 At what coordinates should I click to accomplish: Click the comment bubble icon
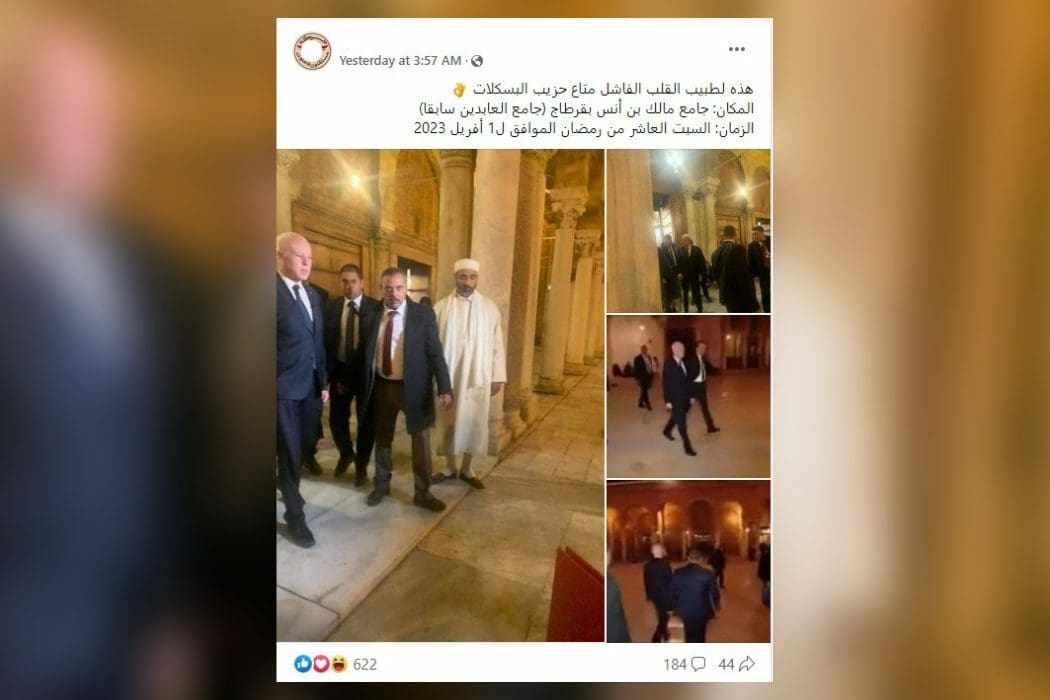point(698,664)
